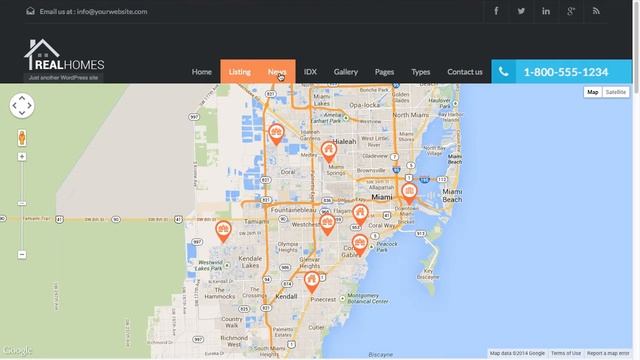Click the map zoom slider handle

coord(22,203)
